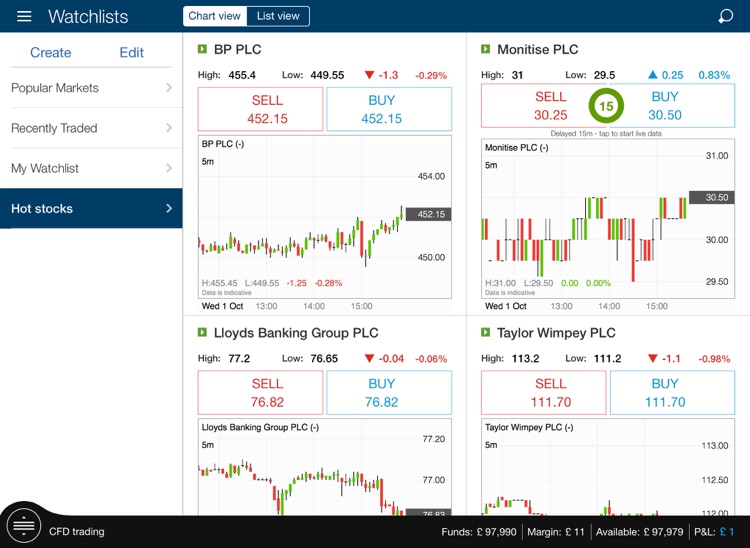Tap the red down arrow in BP PLC row
The width and height of the screenshot is (750, 548).
(x=369, y=75)
